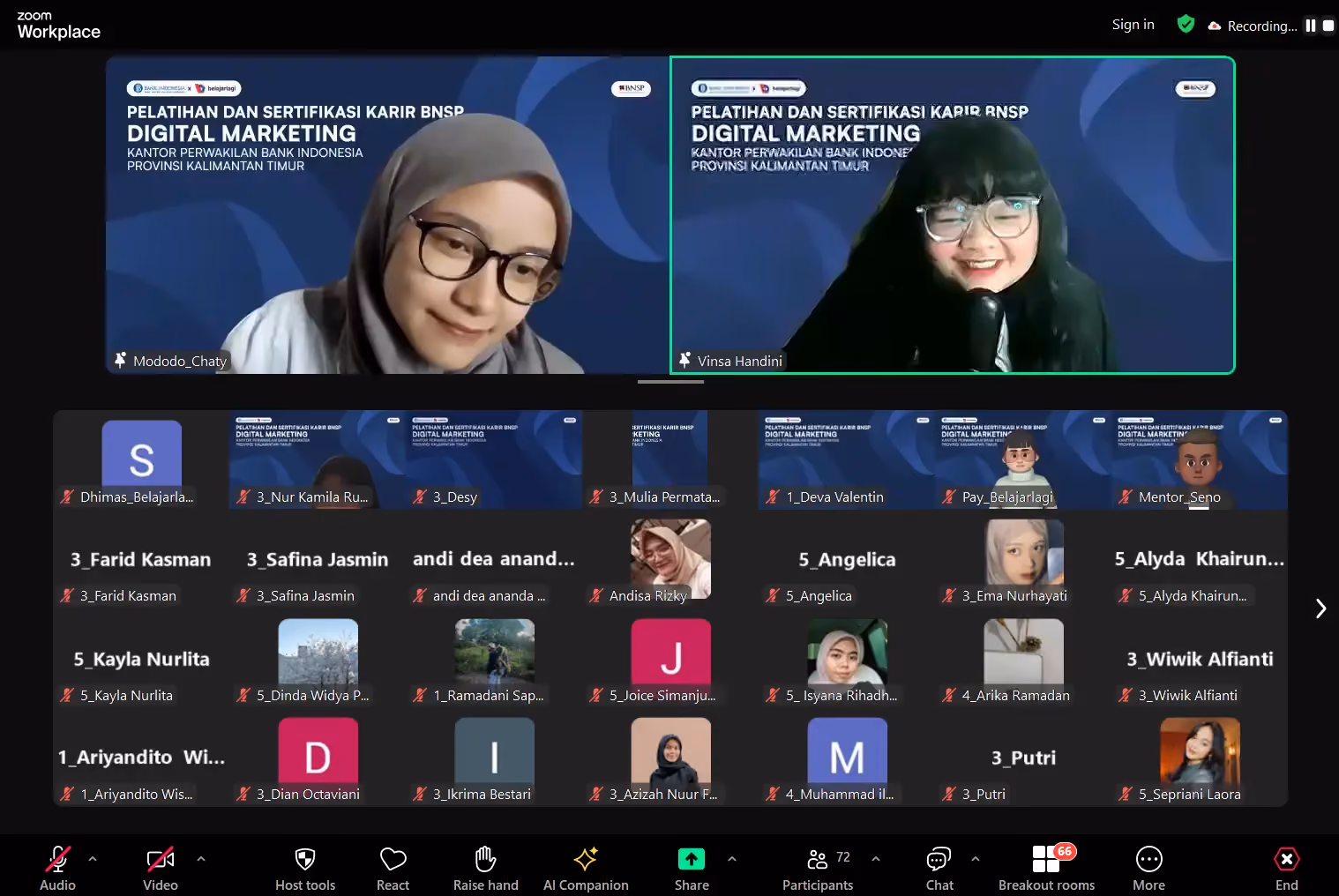
Task: Click the muted mic icon beside 3_Putri
Action: 949,794
